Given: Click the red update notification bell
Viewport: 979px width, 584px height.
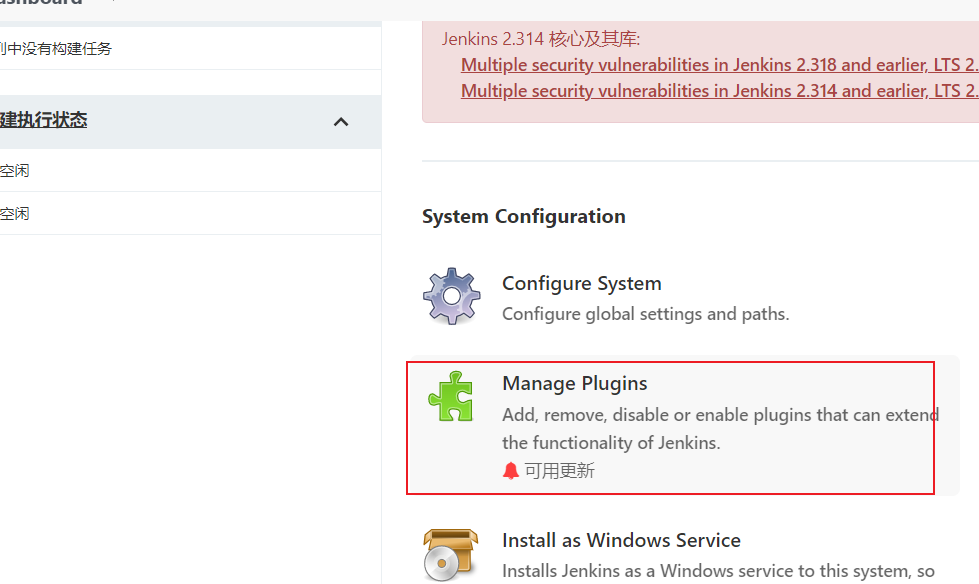Looking at the screenshot, I should 511,470.
